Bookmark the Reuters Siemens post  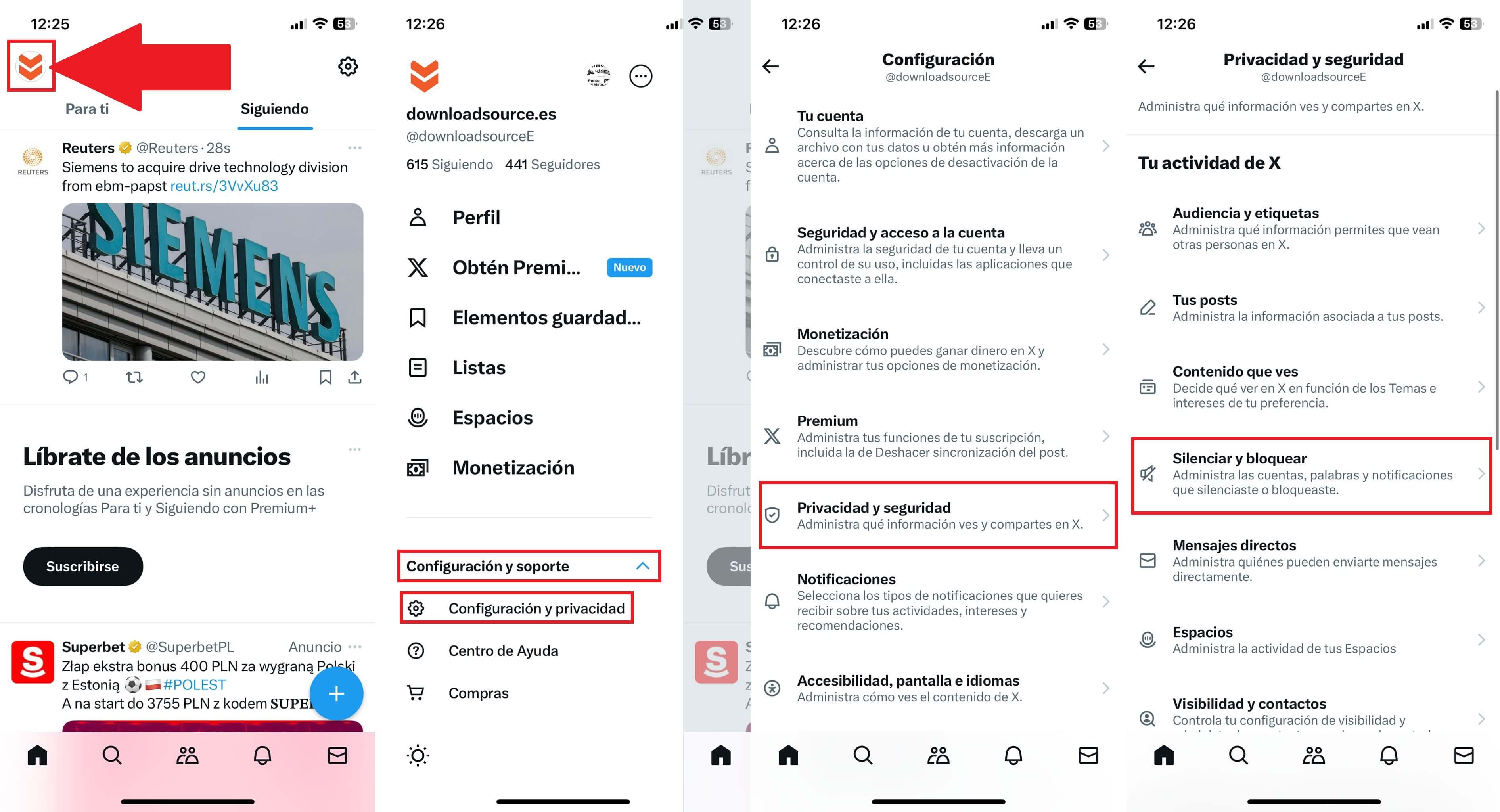pyautogui.click(x=326, y=377)
